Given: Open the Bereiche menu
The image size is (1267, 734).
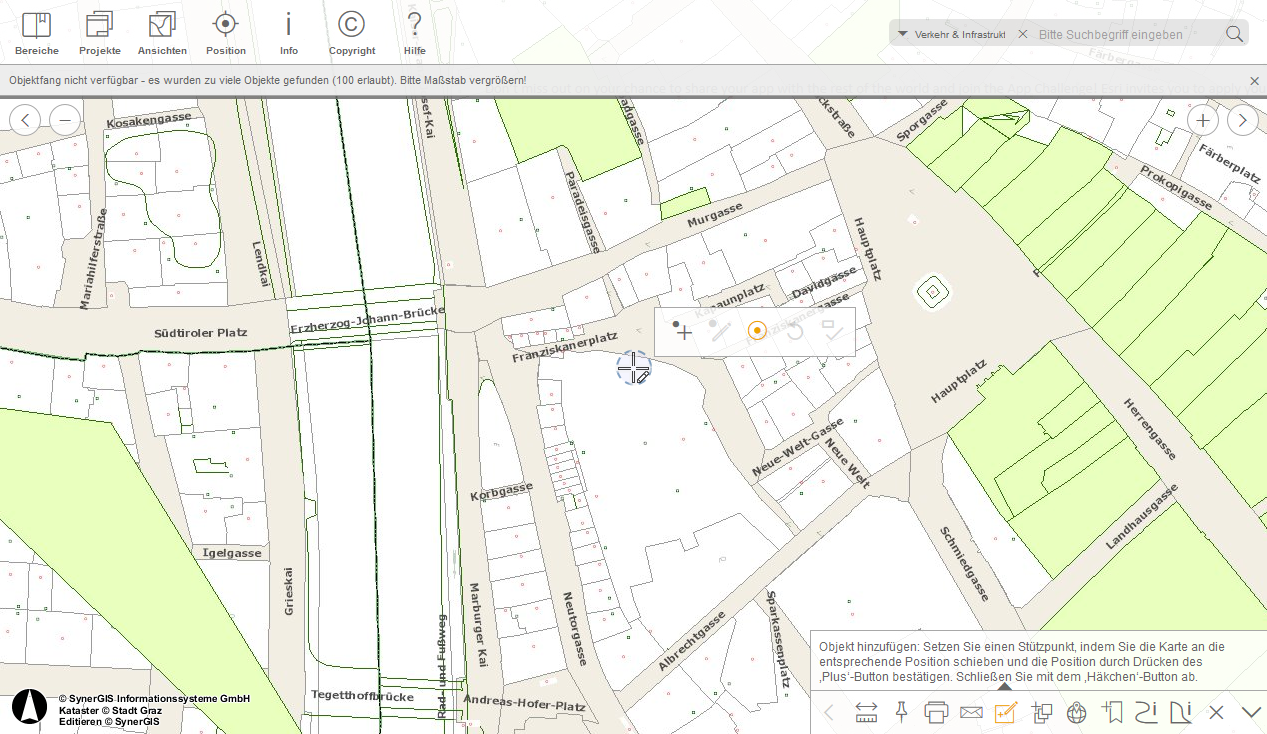Looking at the screenshot, I should [x=37, y=30].
